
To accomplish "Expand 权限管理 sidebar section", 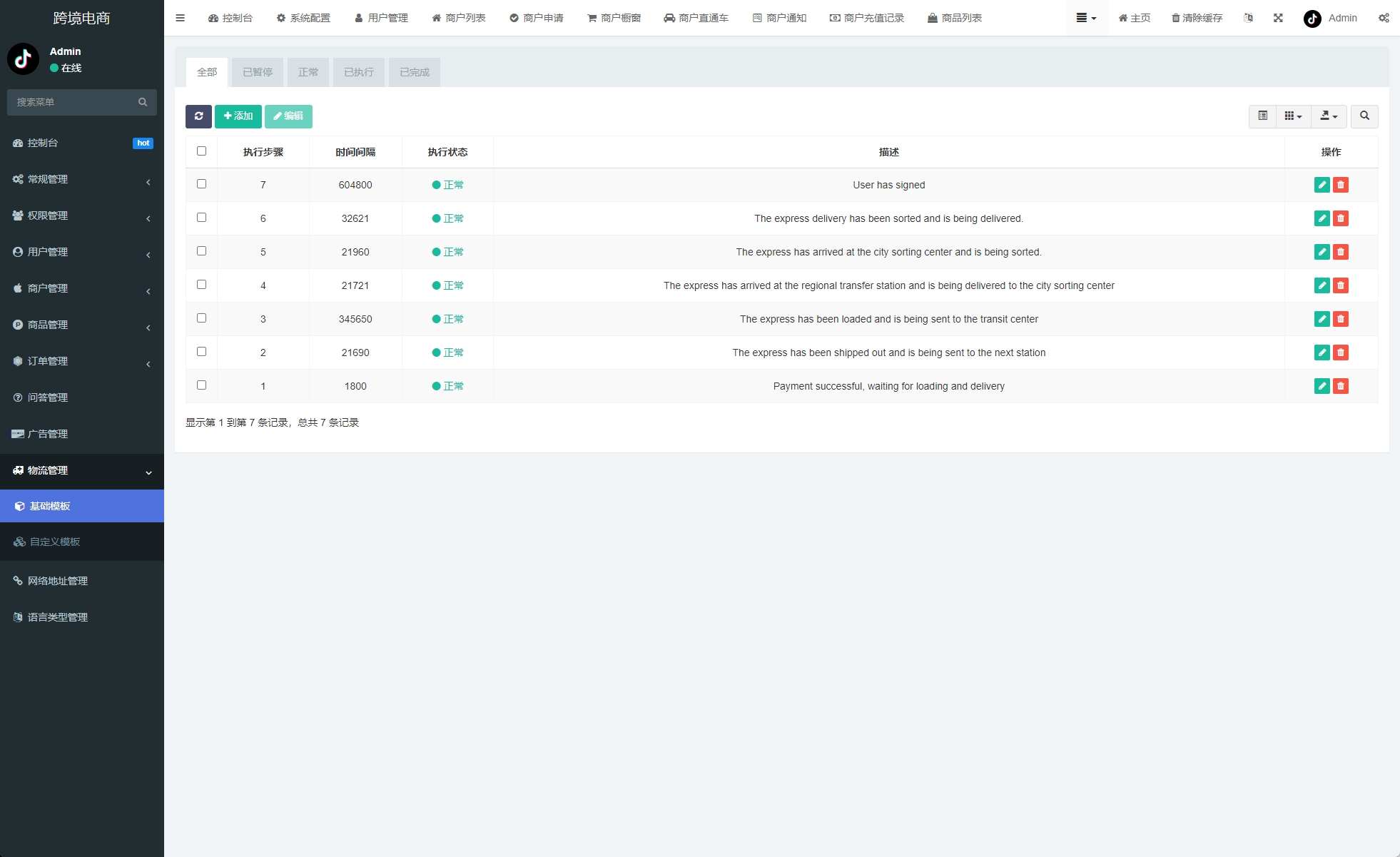I will click(x=82, y=215).
